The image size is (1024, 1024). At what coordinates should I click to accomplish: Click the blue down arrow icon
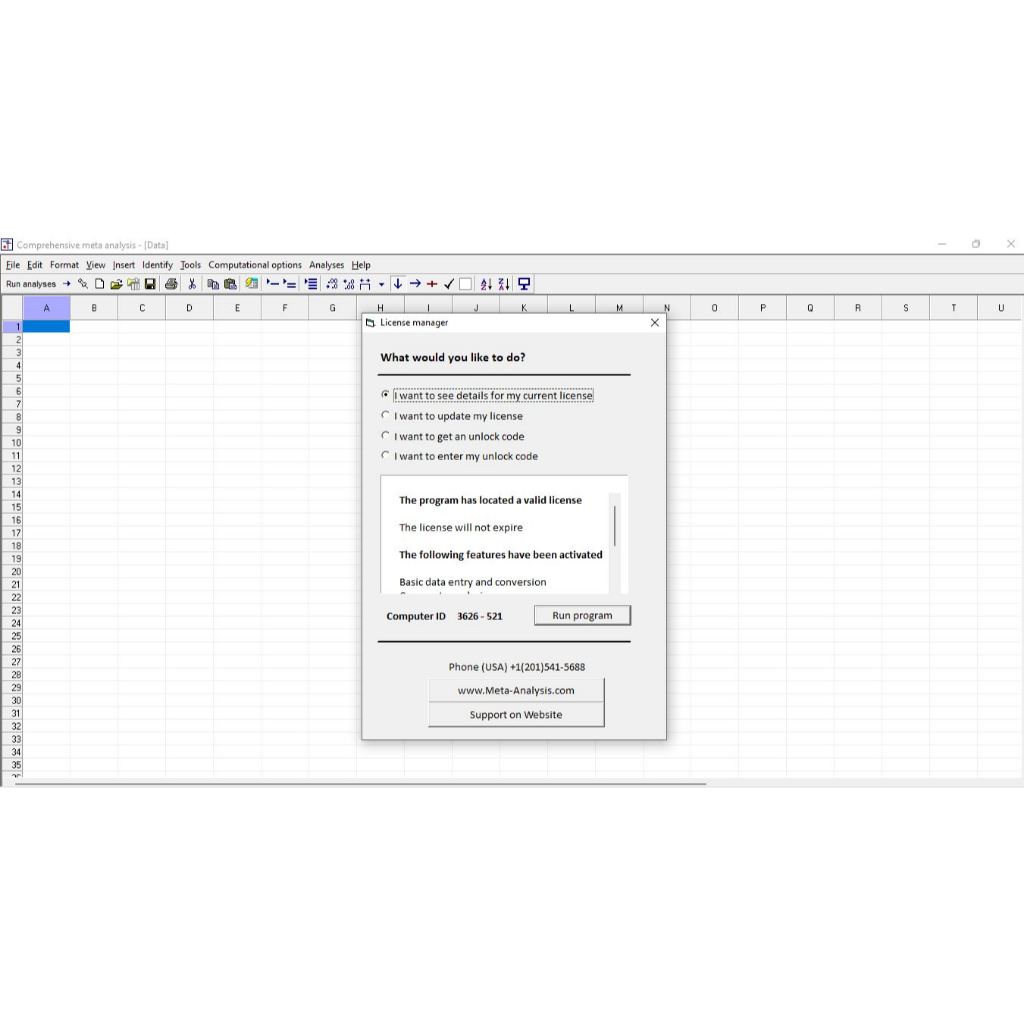(x=398, y=284)
